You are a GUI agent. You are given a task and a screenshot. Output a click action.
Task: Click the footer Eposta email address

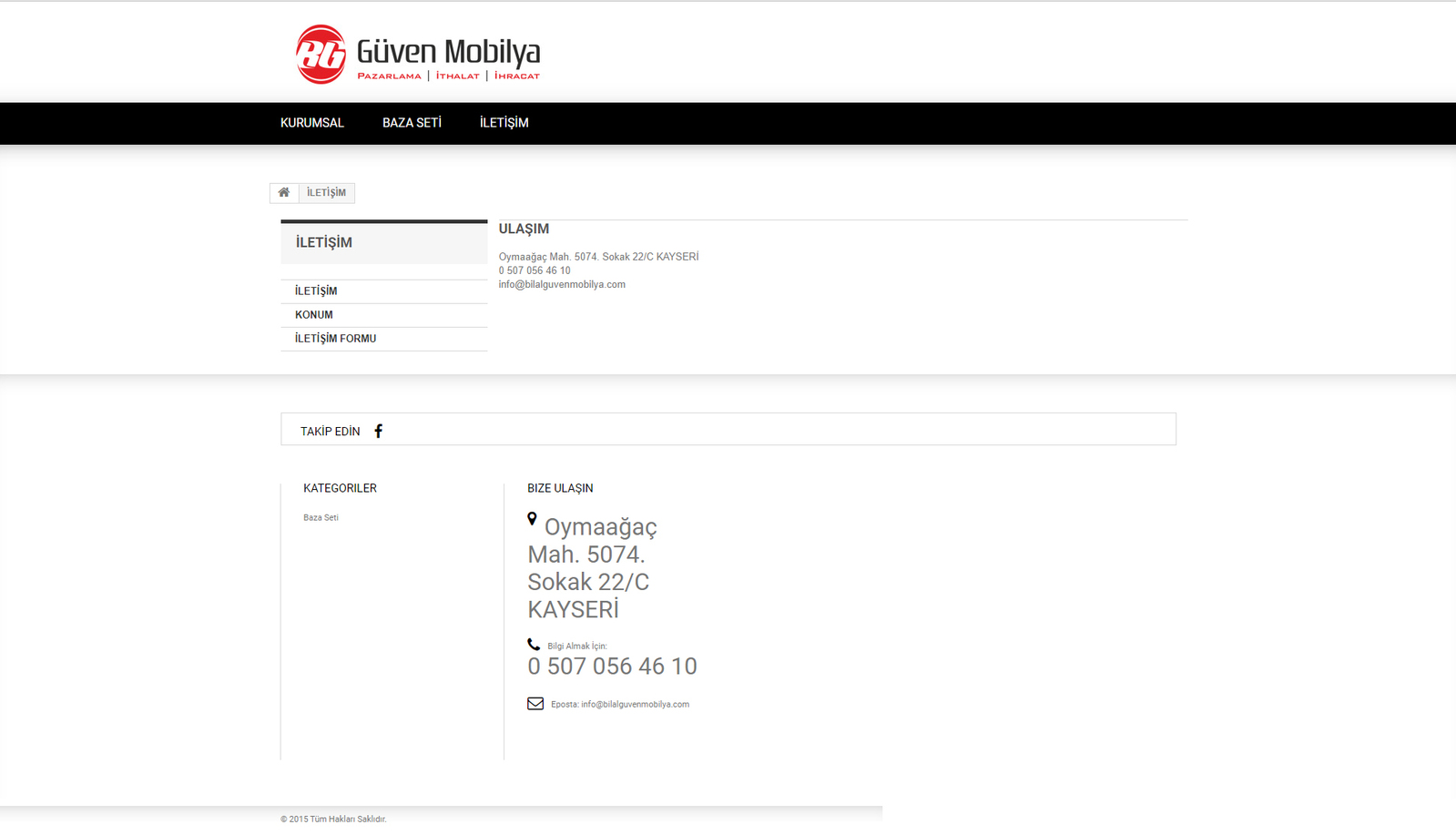(x=635, y=704)
